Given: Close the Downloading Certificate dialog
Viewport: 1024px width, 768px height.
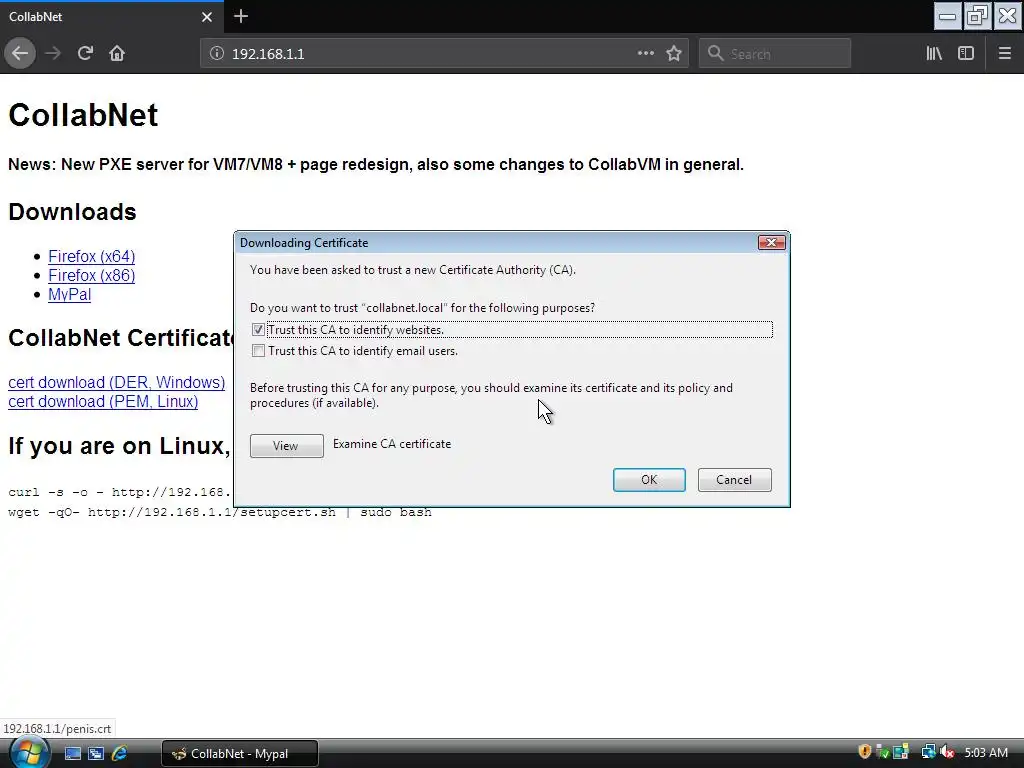Looking at the screenshot, I should tap(771, 243).
